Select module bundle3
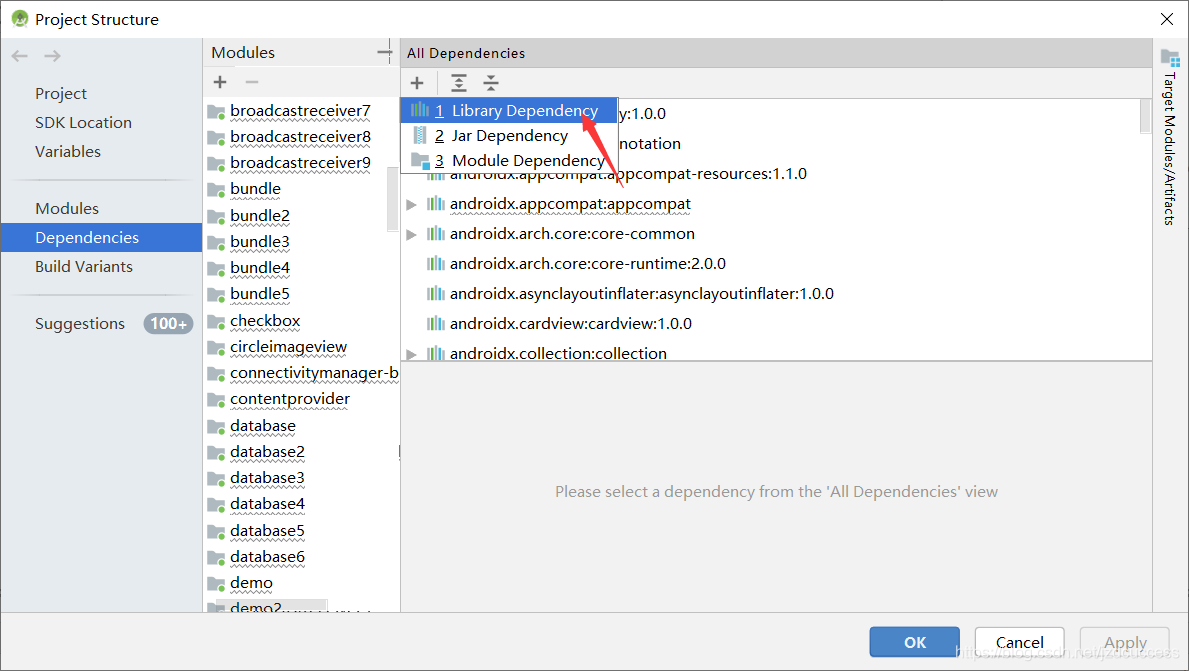 (x=260, y=241)
